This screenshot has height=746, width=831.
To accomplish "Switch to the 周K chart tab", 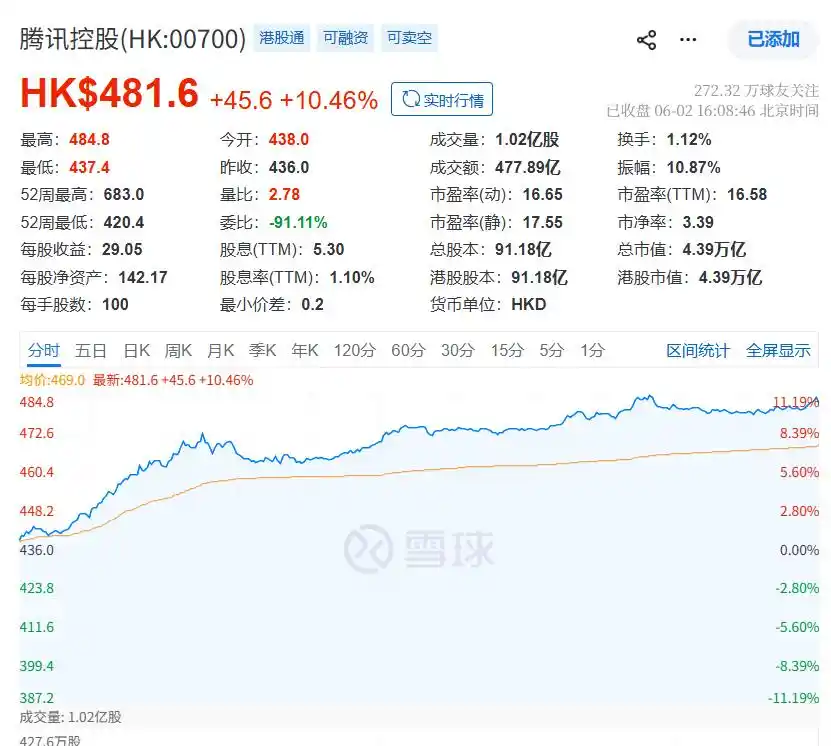I will 178,350.
